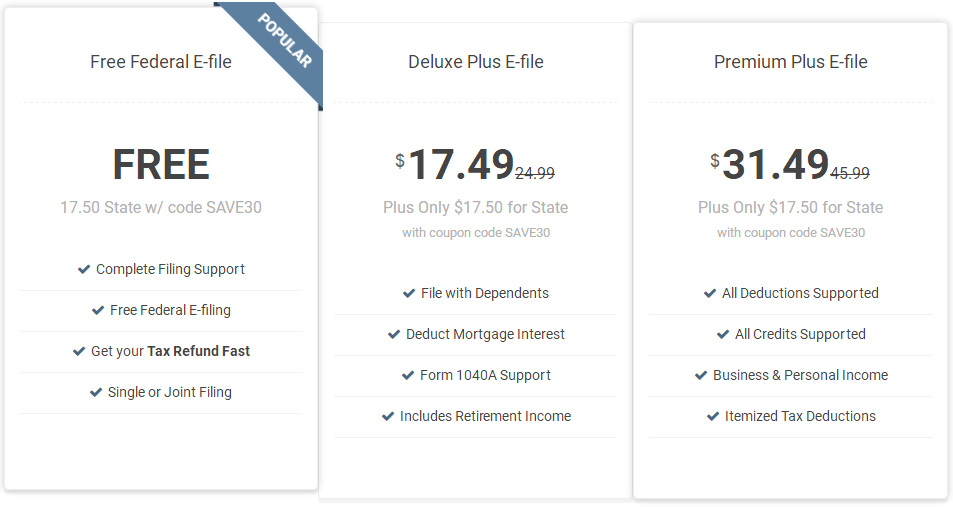Screen dimensions: 953x507
Task: Select the Premium Plus E-file plan heading
Action: pyautogui.click(x=790, y=62)
